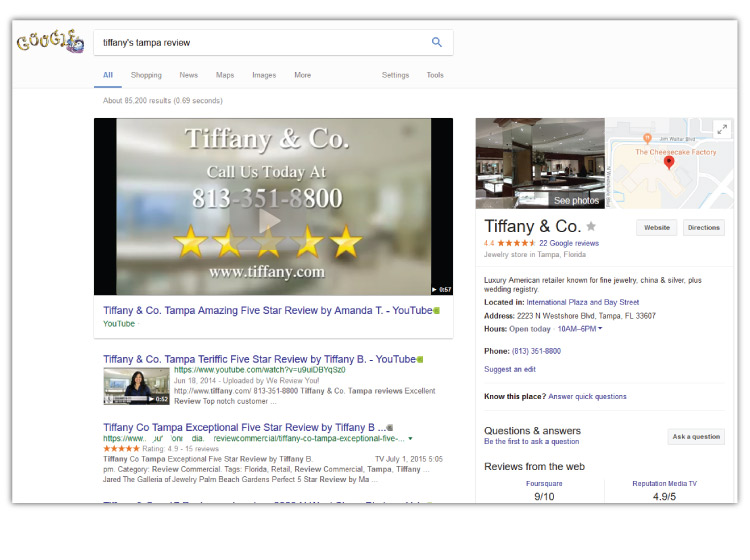The height and width of the screenshot is (560, 750).
Task: Switch to the News tab
Action: (x=188, y=75)
